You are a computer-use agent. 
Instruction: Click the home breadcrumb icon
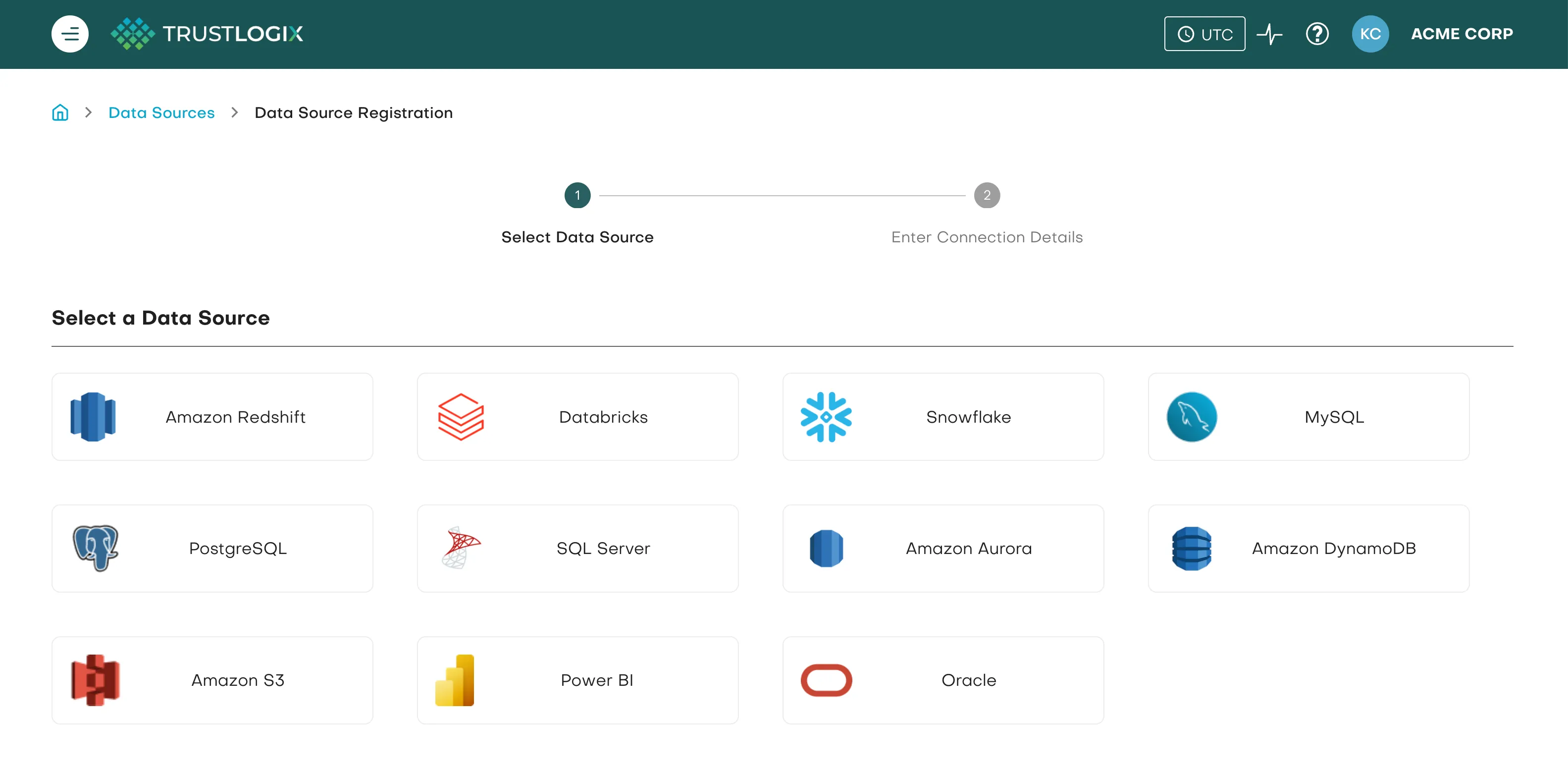point(60,112)
